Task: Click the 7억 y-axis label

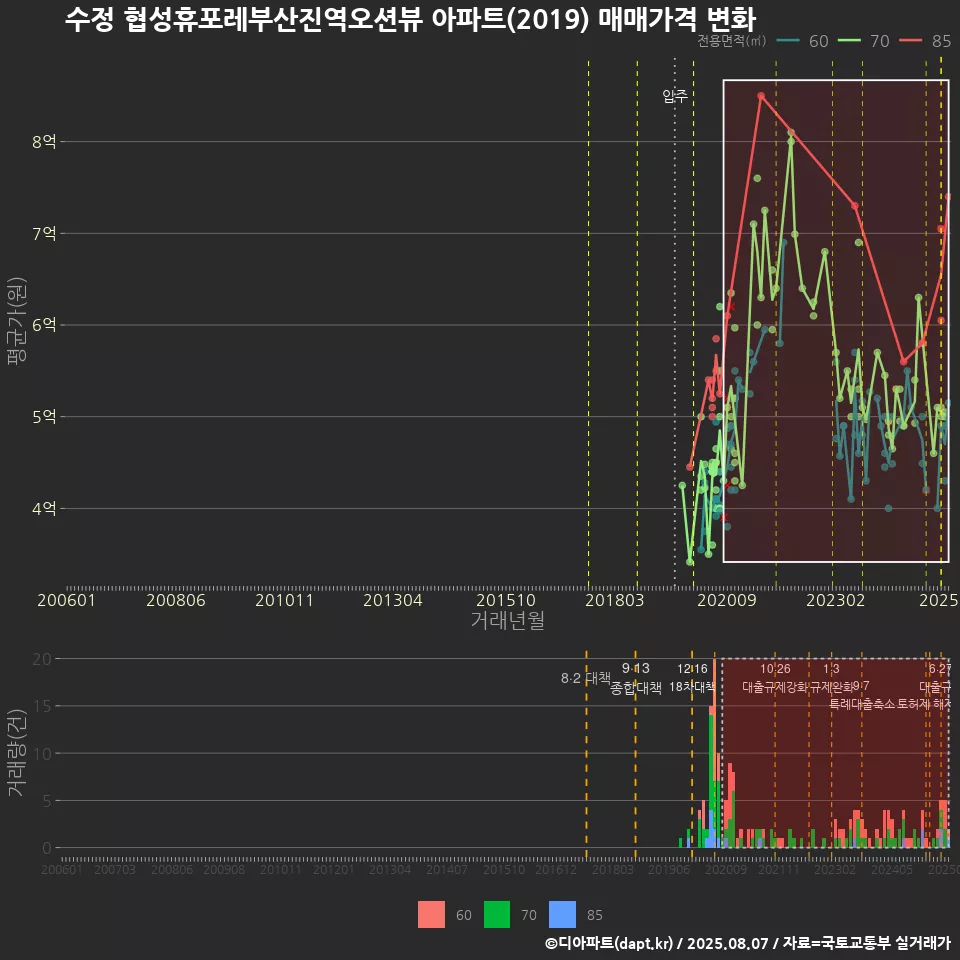Action: pos(44,233)
